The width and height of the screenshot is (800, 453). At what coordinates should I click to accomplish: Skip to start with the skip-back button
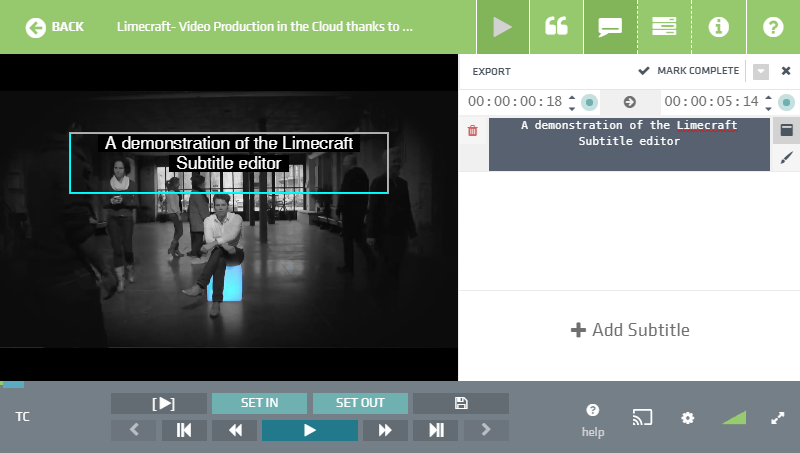click(x=184, y=430)
